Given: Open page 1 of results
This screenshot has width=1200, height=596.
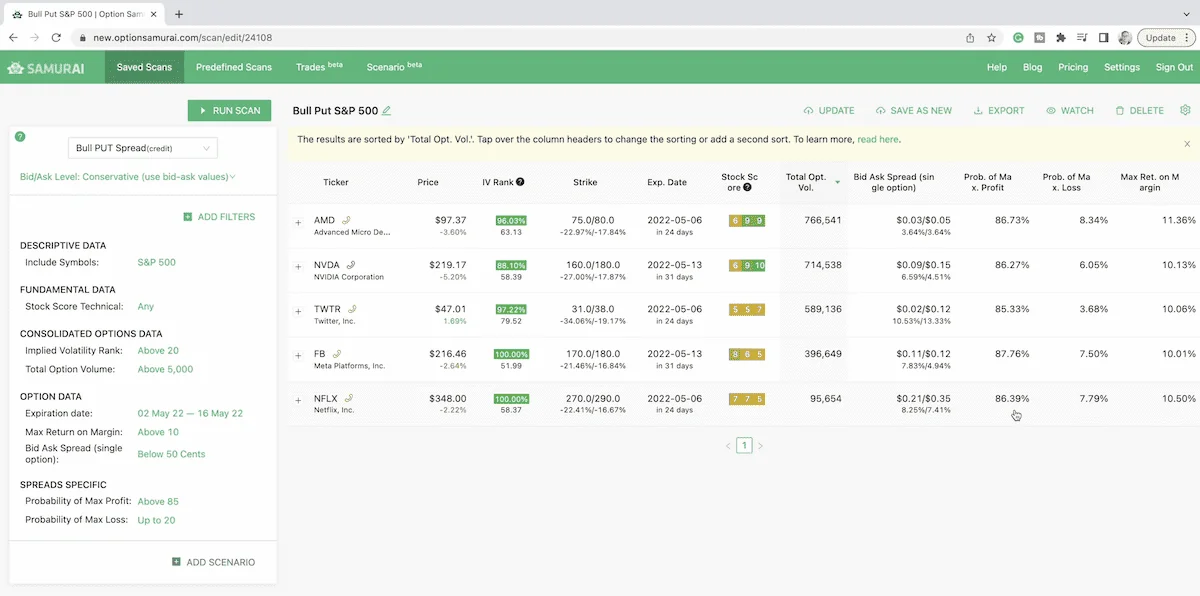Looking at the screenshot, I should [744, 446].
